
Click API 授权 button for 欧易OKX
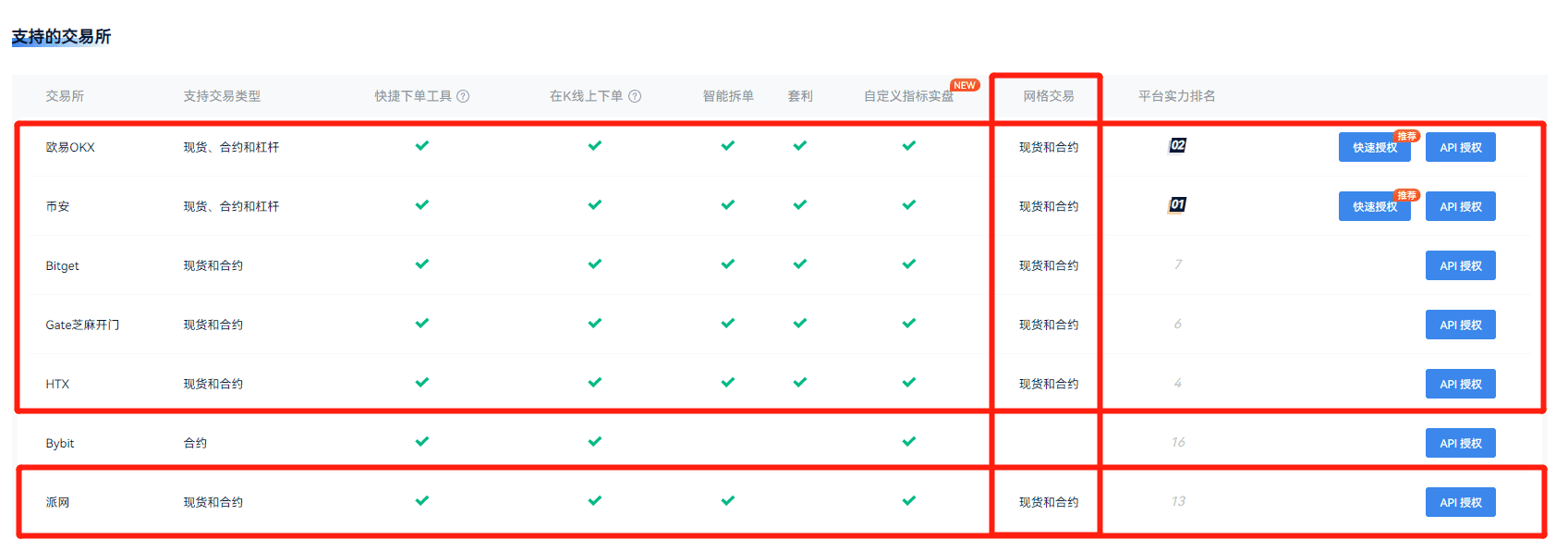tap(1461, 148)
